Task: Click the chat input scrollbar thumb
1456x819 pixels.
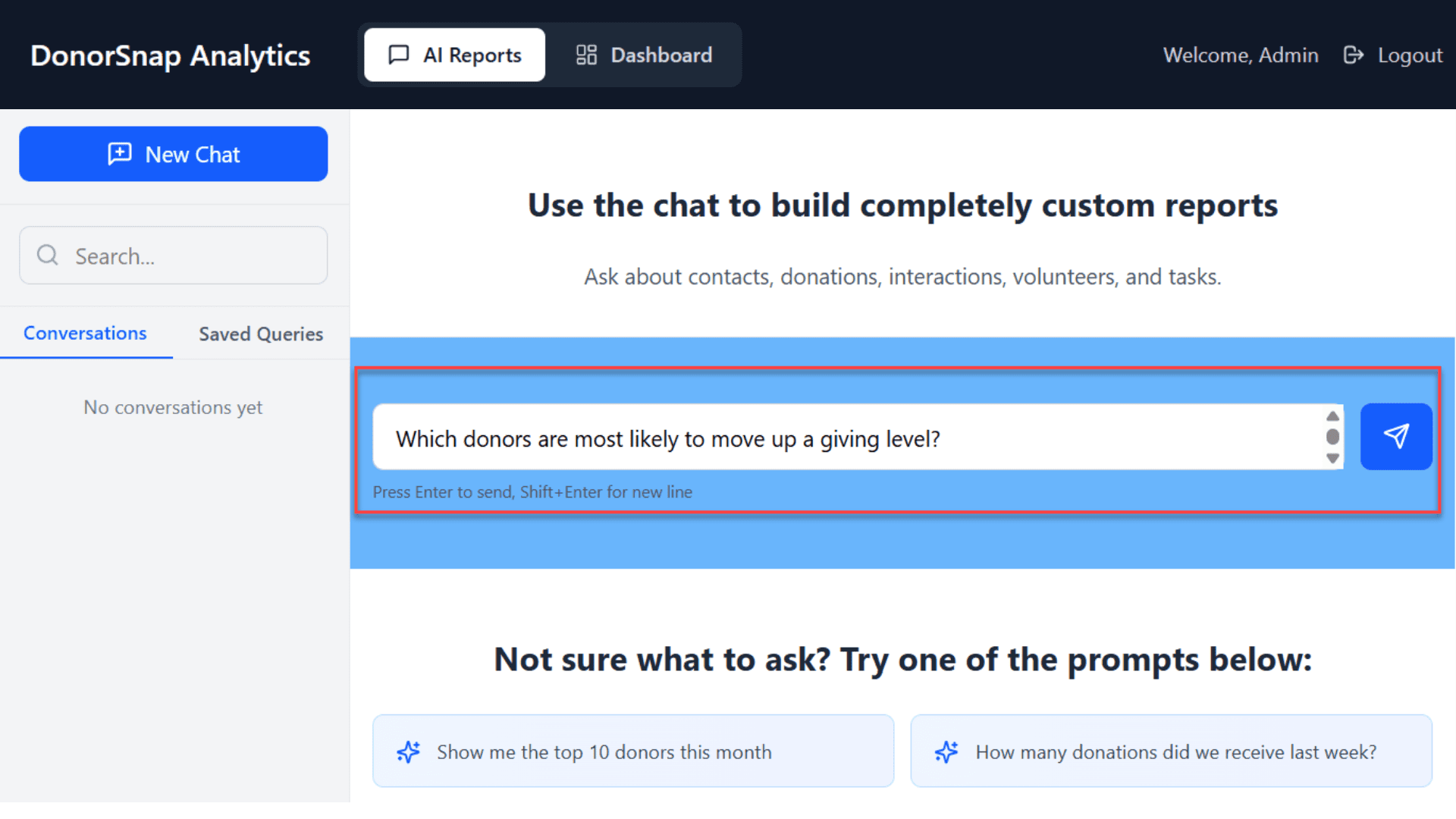Action: pos(1332,437)
